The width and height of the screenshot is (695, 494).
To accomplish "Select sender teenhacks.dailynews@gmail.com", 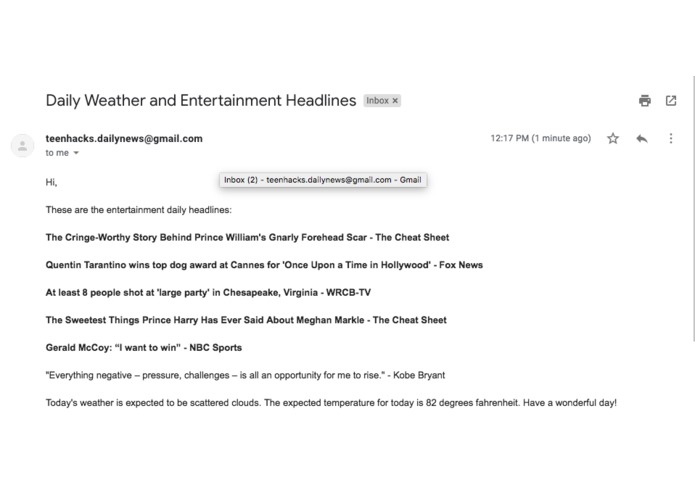I will 124,139.
